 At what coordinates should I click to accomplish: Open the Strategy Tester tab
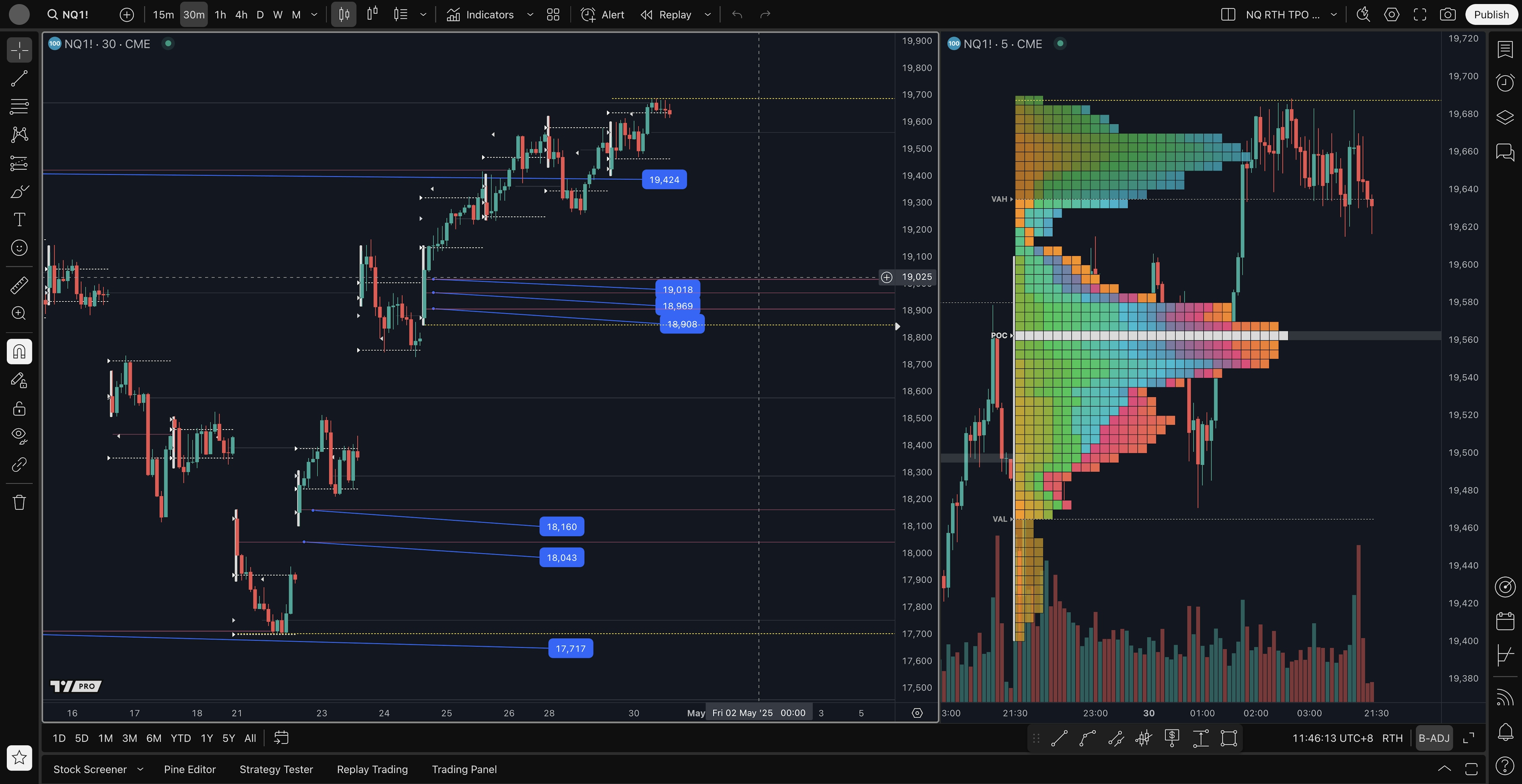point(276,769)
